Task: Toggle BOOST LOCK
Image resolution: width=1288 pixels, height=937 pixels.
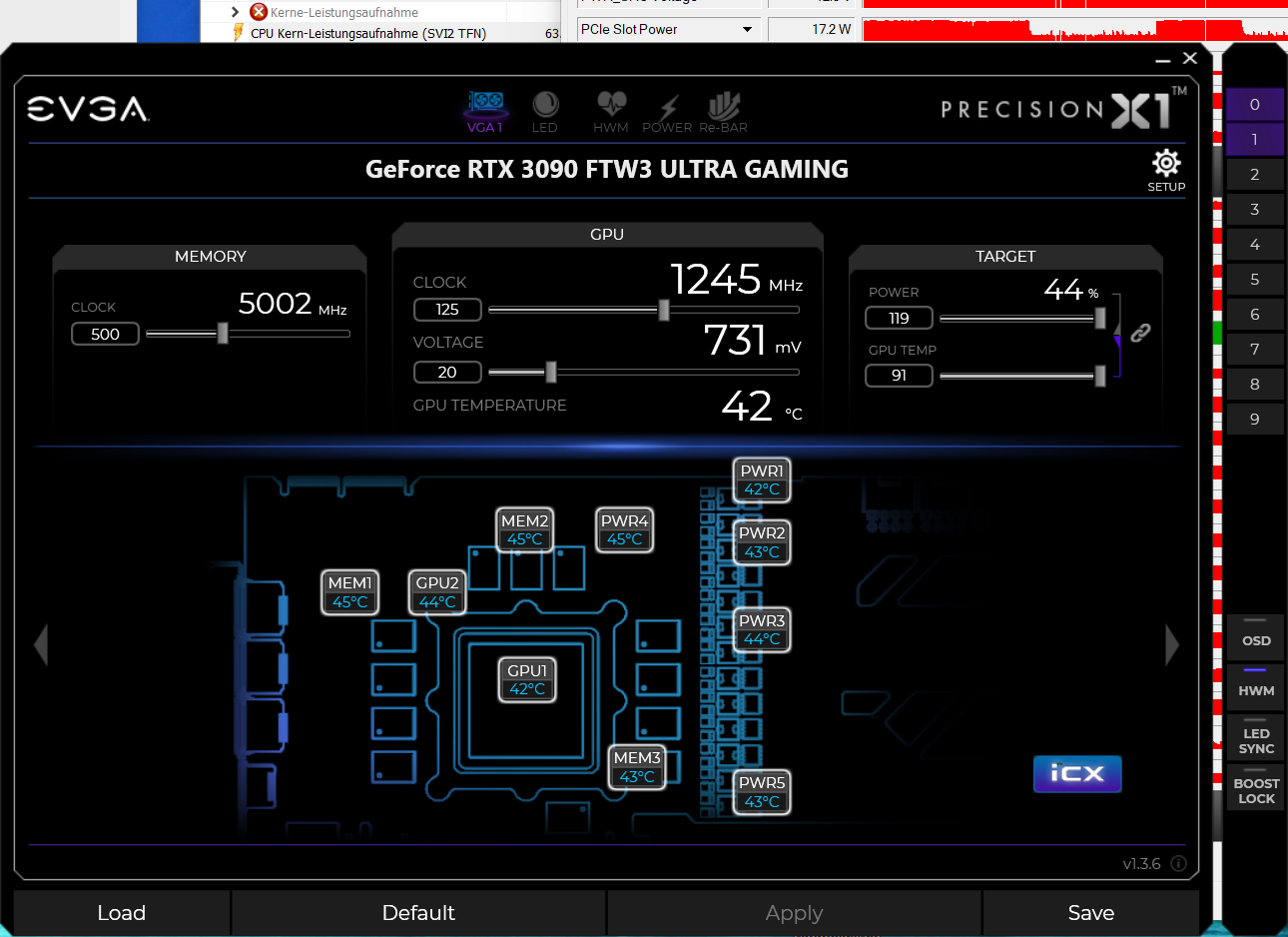Action: click(1256, 787)
